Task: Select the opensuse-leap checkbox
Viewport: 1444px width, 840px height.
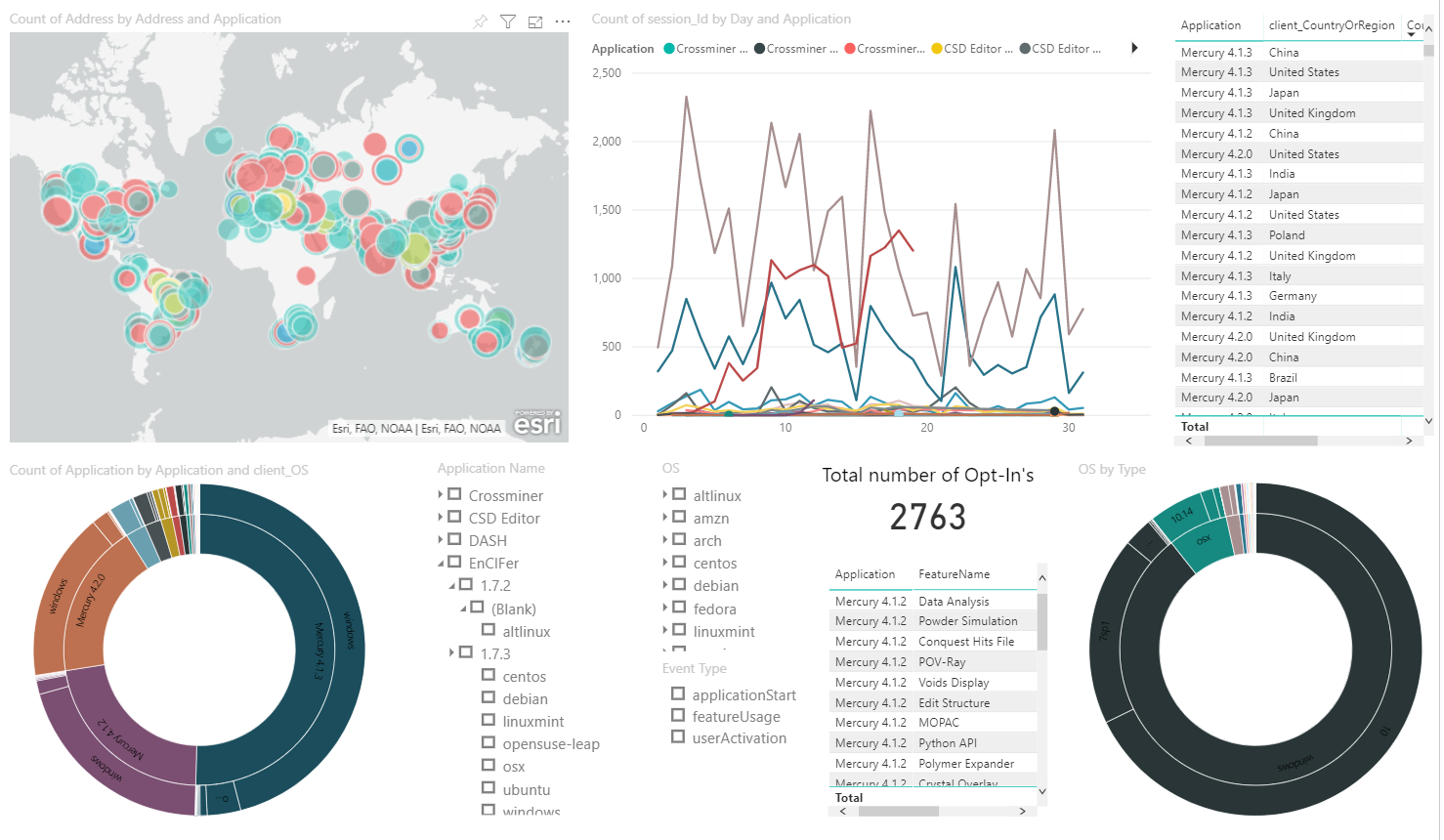Action: [x=488, y=742]
